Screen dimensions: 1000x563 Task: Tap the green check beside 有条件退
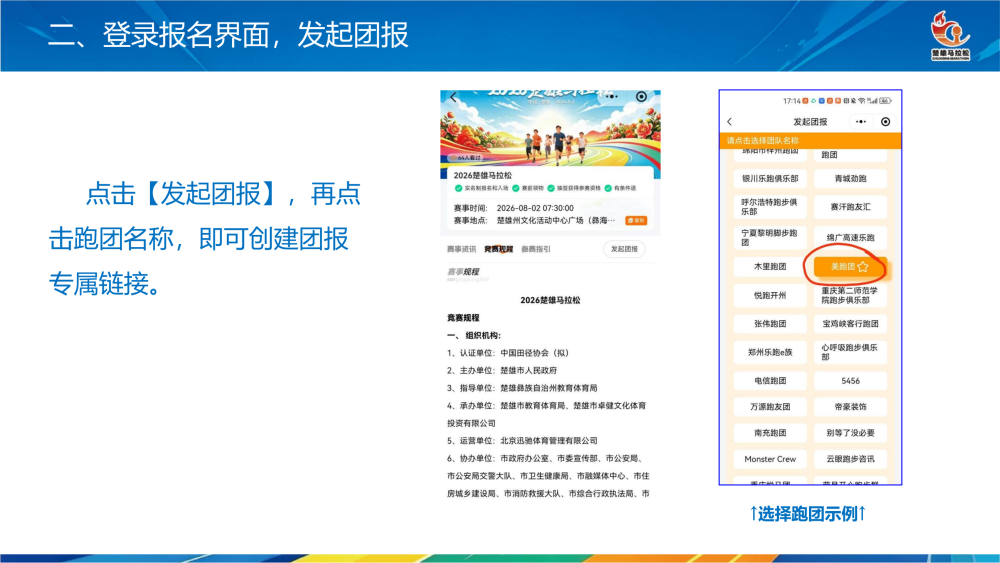(608, 188)
